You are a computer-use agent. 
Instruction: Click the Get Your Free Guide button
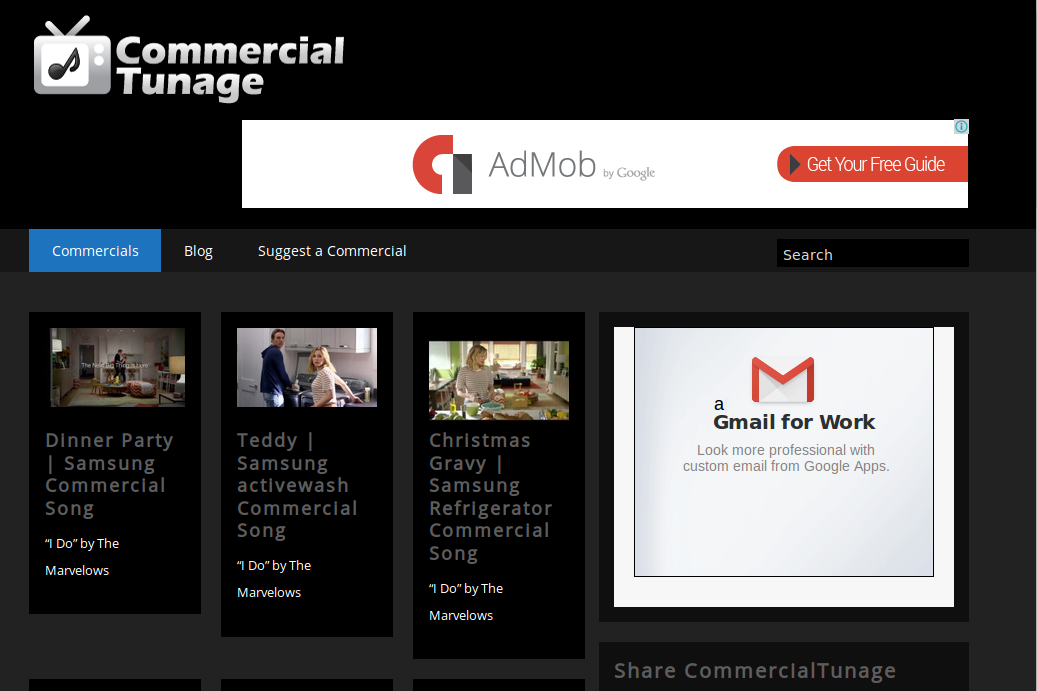coord(872,164)
